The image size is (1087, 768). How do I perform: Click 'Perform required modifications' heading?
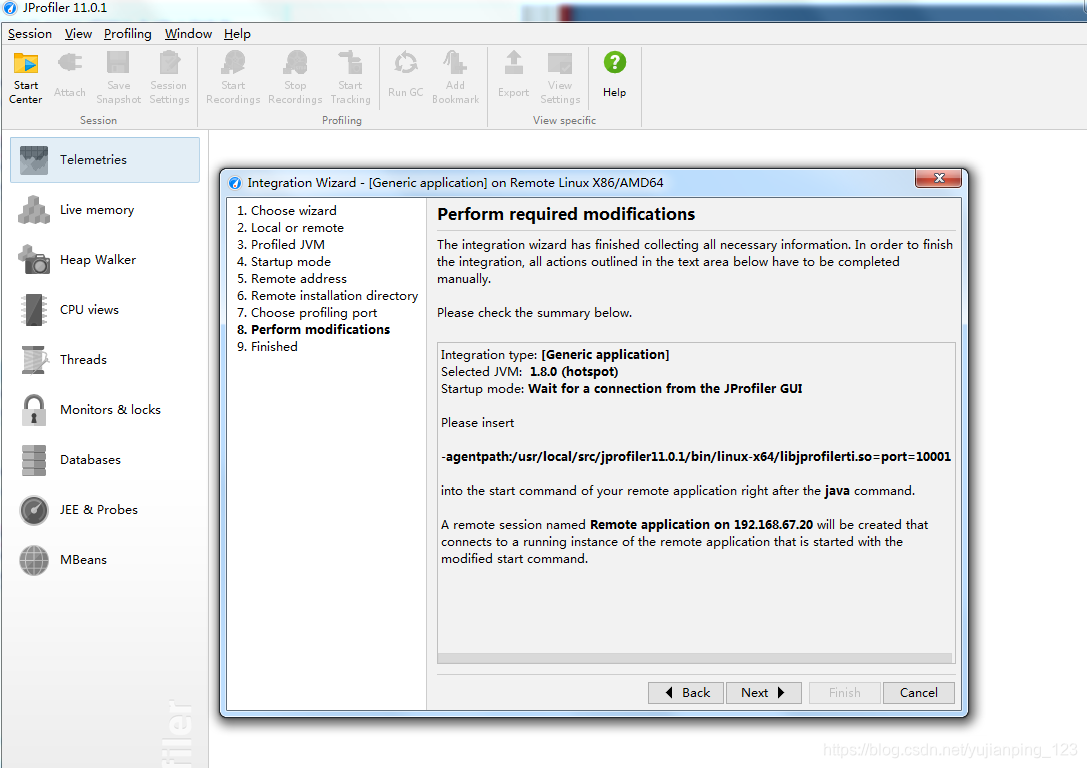click(x=566, y=214)
